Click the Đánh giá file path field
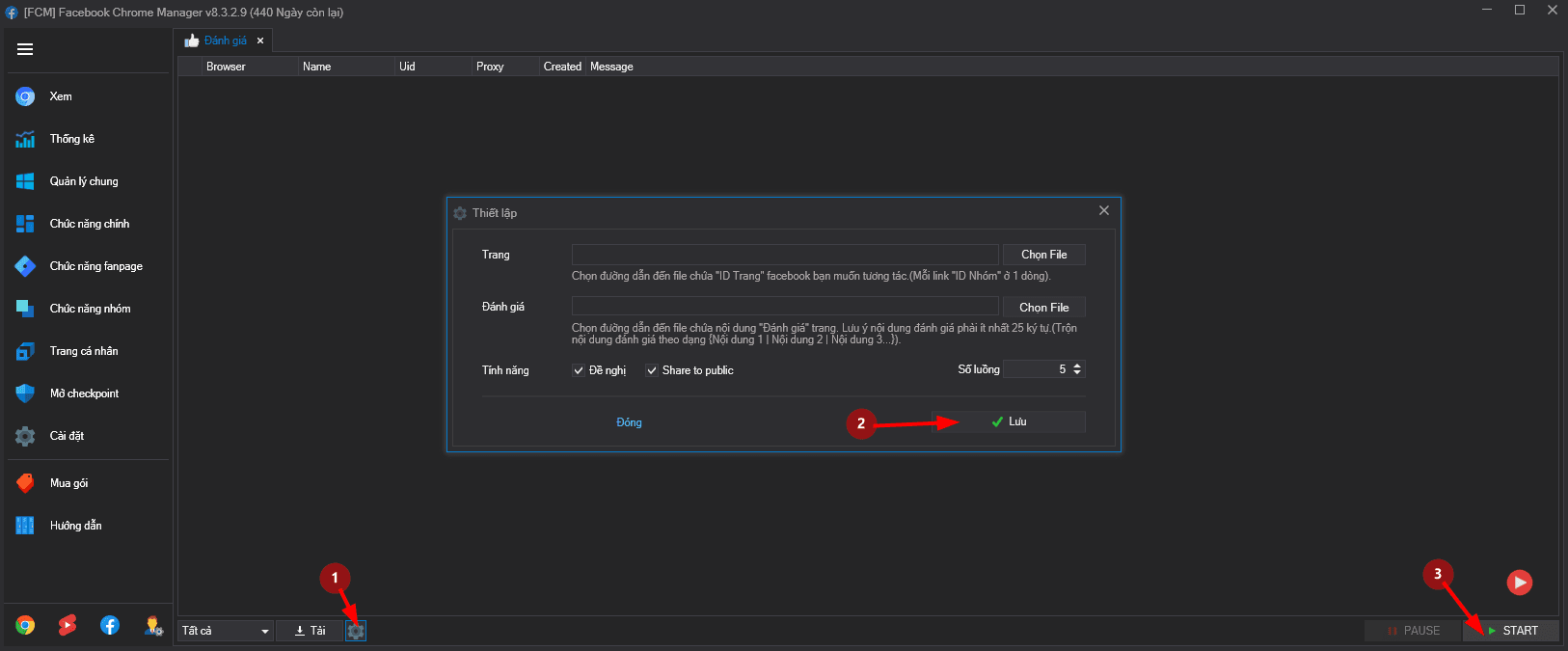This screenshot has width=1568, height=651. click(785, 307)
